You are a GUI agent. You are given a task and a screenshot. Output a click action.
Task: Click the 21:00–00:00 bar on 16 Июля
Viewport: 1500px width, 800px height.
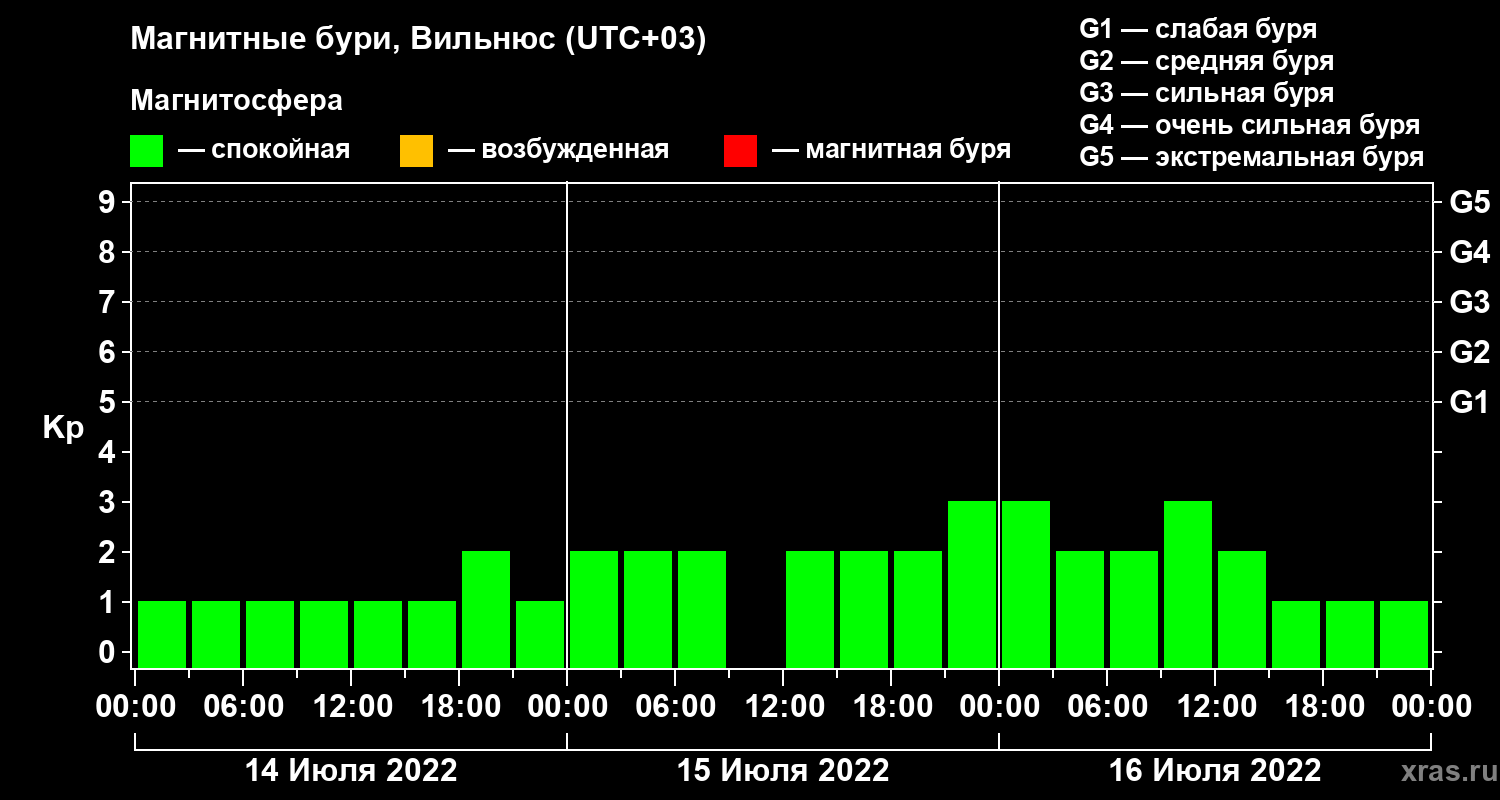coord(1404,634)
